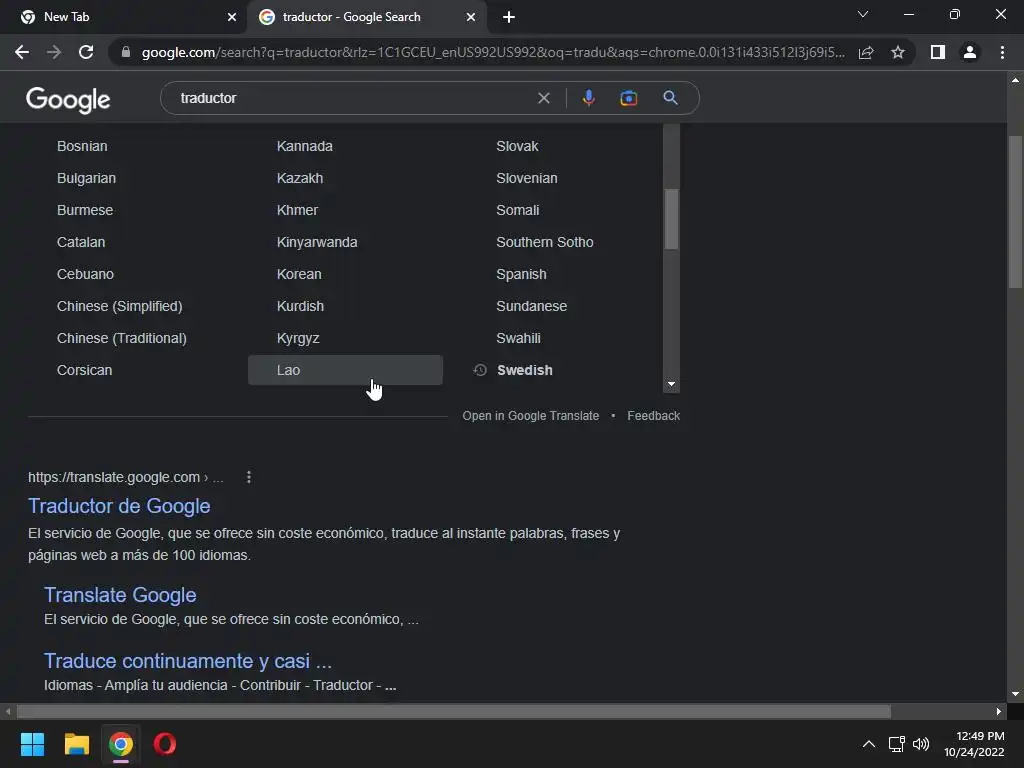Select Swahili language option
1024x768 pixels.
point(519,338)
